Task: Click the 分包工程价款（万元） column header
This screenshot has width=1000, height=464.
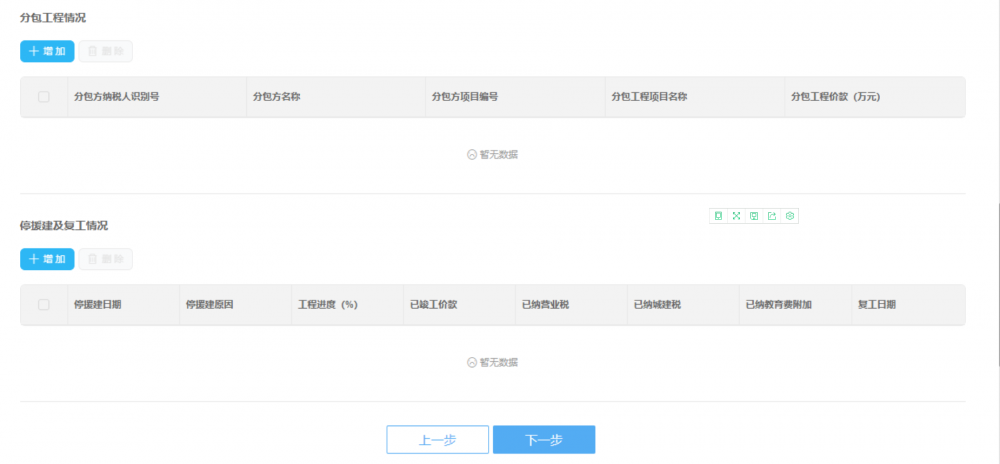Action: (835, 97)
